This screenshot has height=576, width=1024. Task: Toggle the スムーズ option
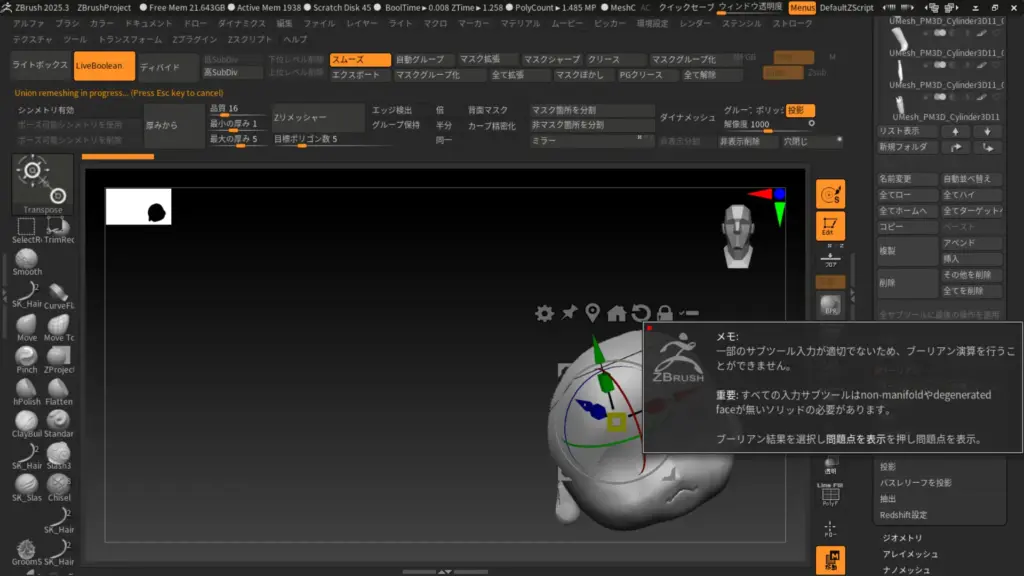tap(360, 59)
